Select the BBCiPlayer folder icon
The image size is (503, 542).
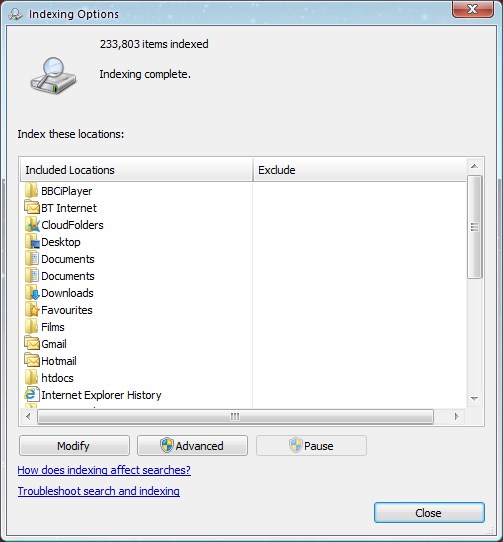pyautogui.click(x=31, y=191)
